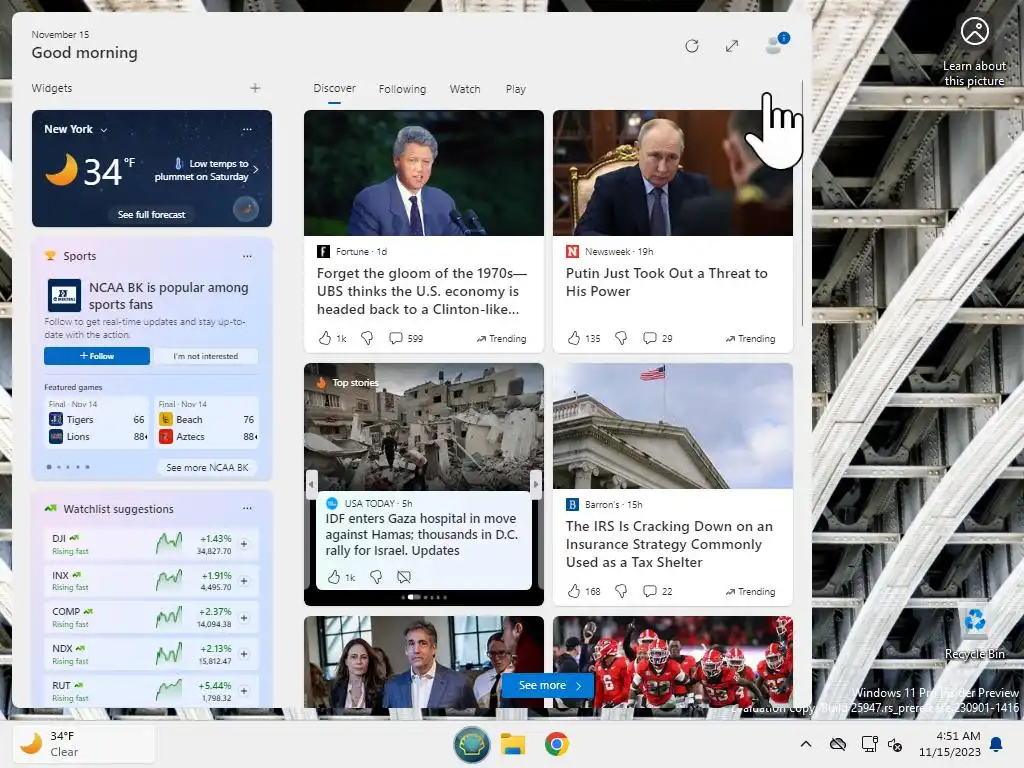Like the Fortune Clinton economy article
Screen dimensions: 1024x768
click(x=325, y=338)
